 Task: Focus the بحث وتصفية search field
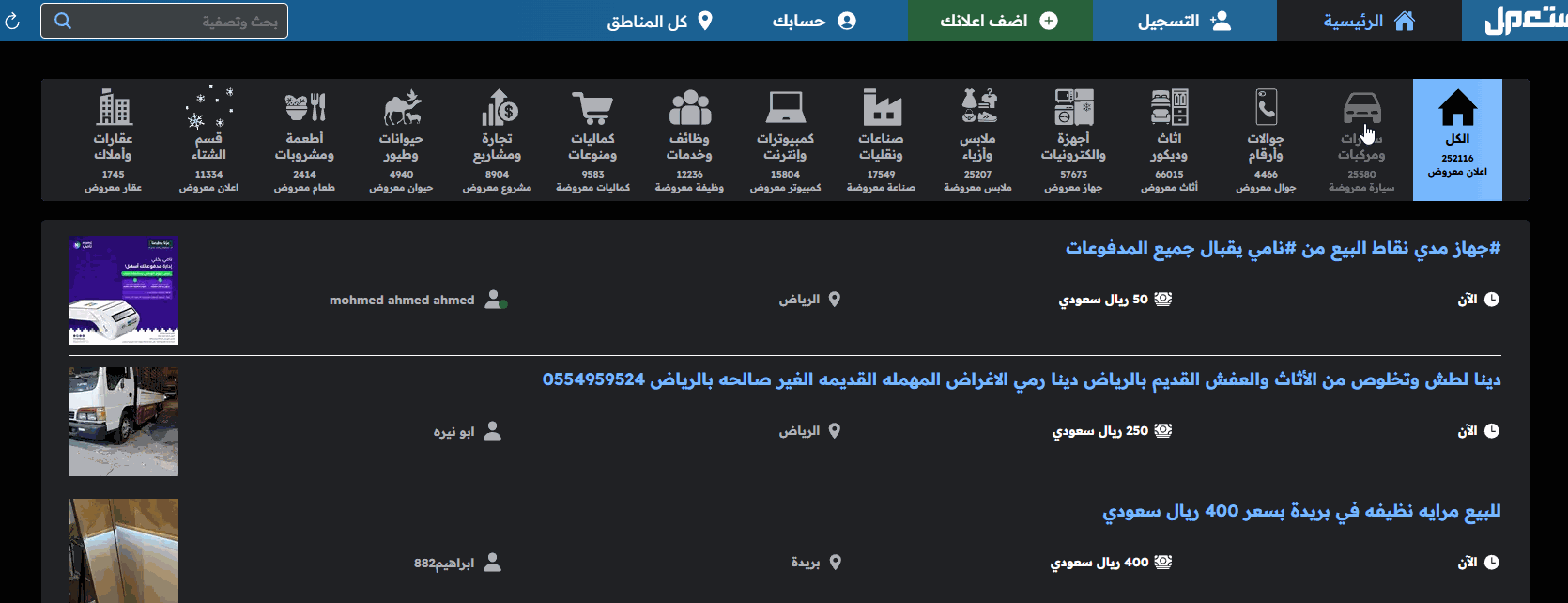click(164, 21)
